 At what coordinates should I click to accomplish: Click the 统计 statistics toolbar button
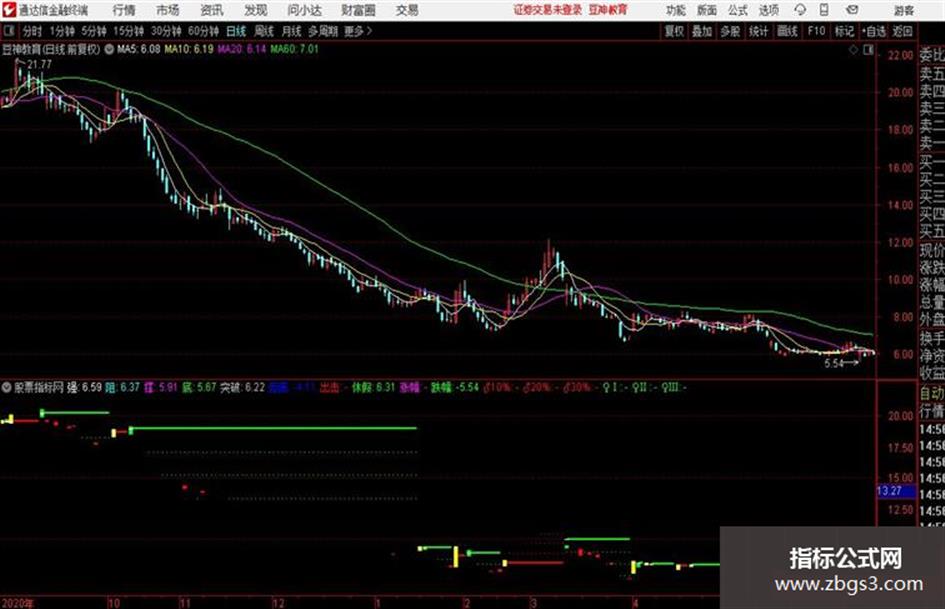[x=759, y=31]
